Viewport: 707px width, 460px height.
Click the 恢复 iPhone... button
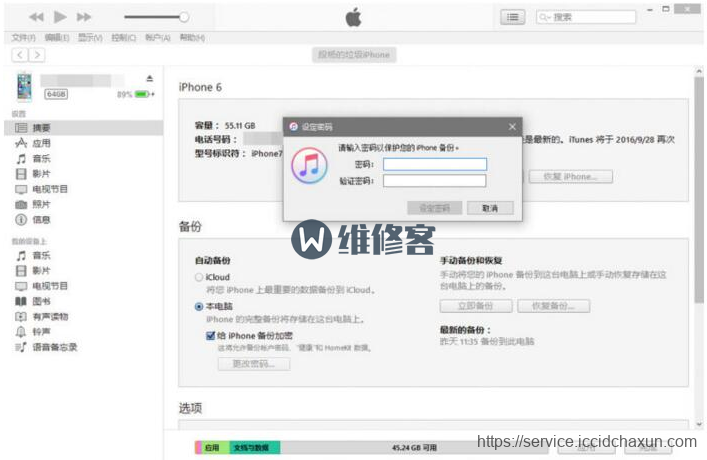570,176
